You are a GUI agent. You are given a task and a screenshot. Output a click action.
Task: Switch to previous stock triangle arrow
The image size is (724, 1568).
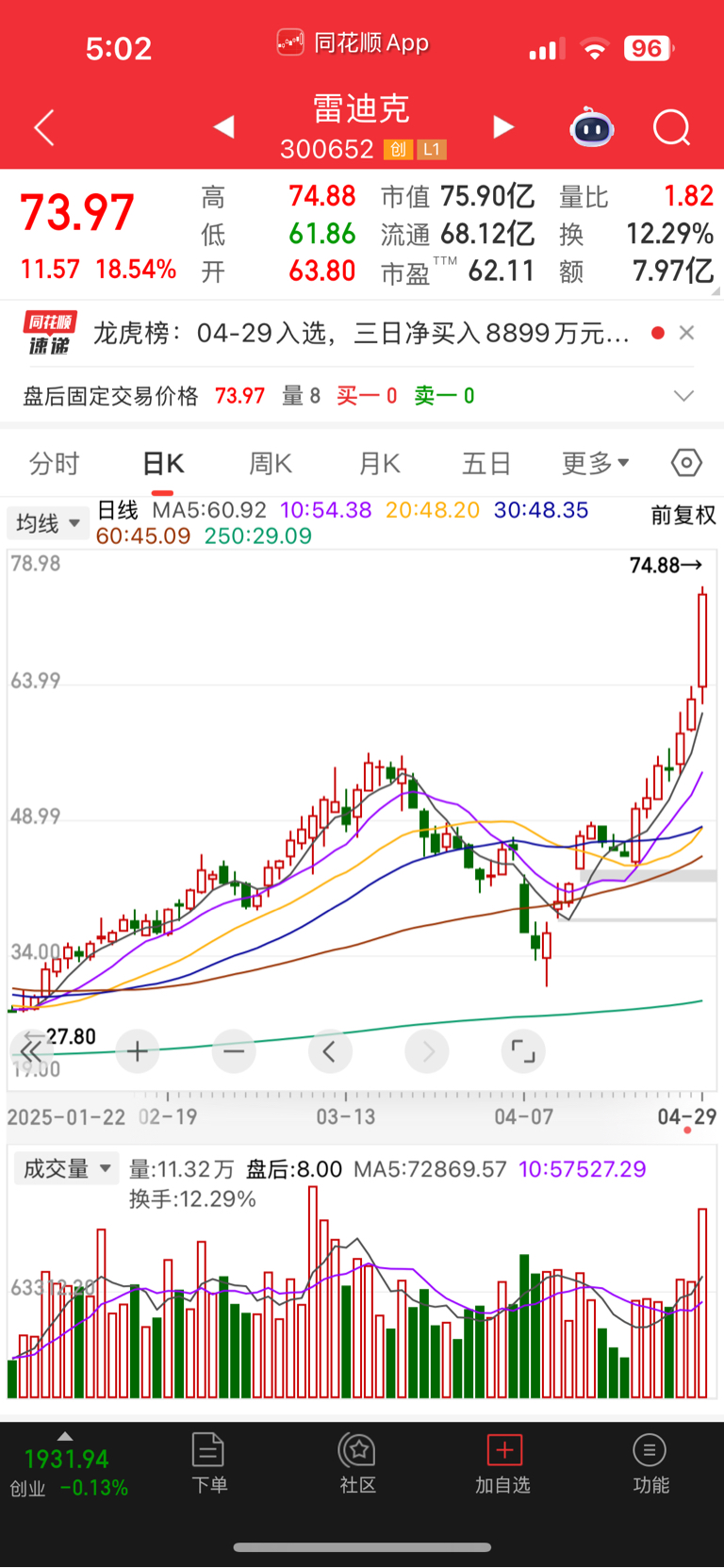[223, 126]
